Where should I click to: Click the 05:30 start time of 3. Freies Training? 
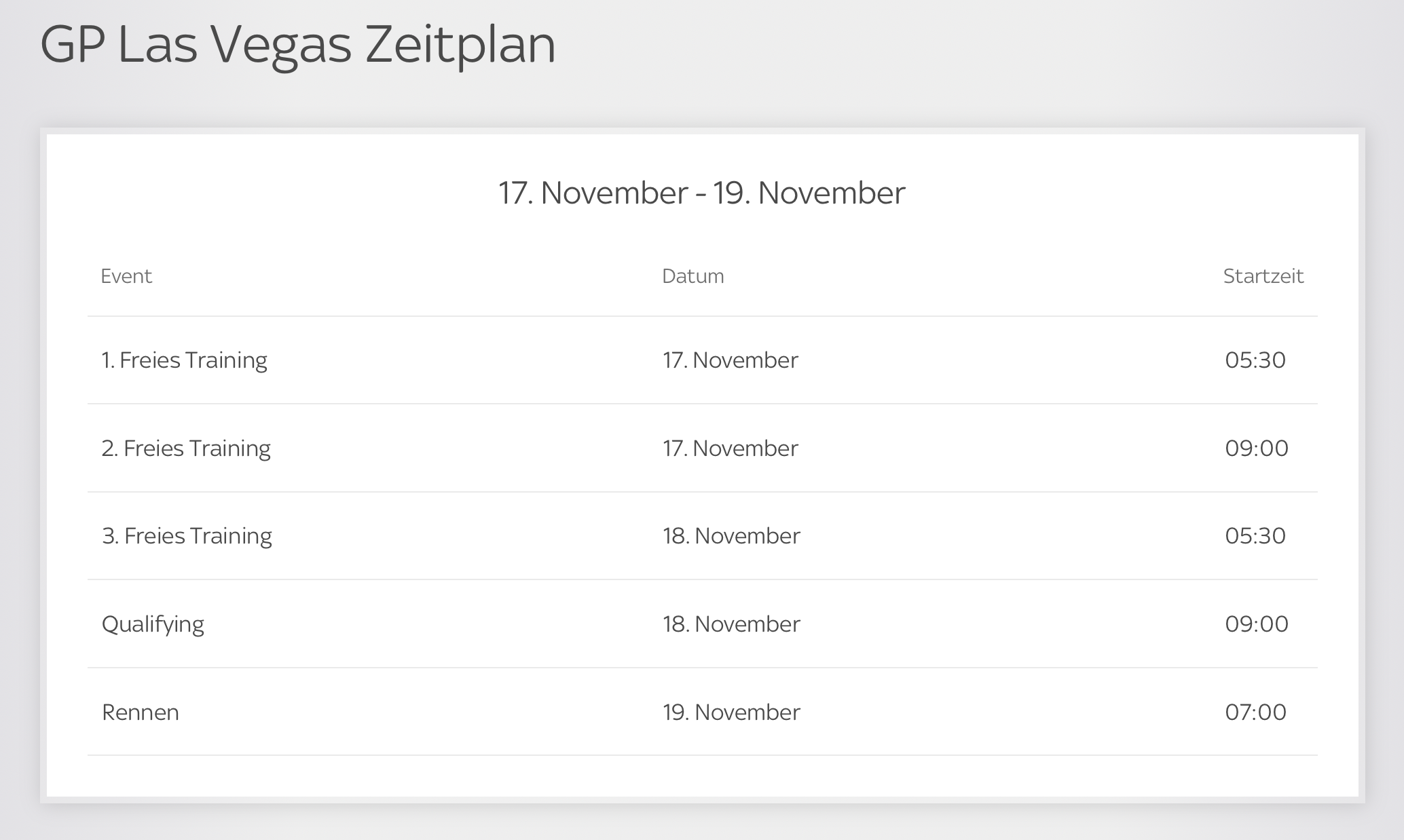[1255, 536]
